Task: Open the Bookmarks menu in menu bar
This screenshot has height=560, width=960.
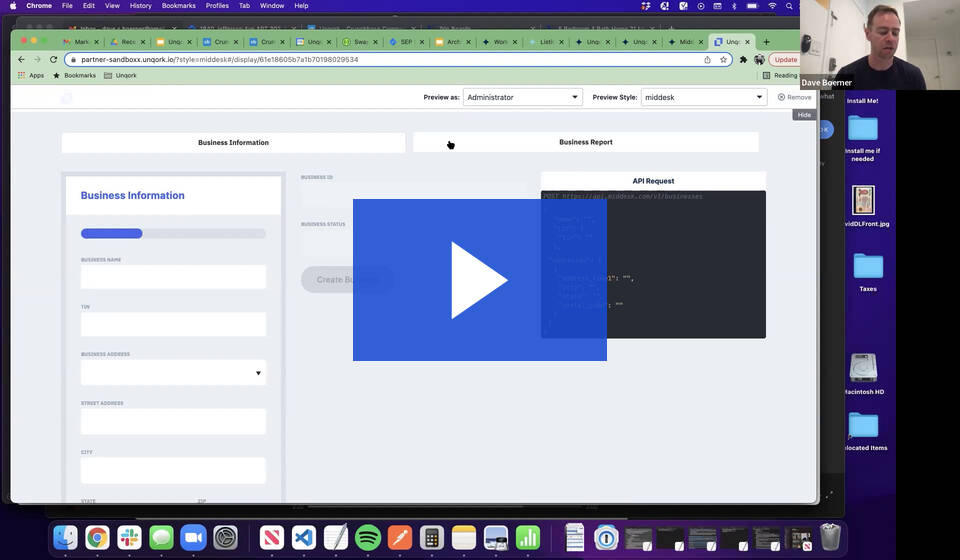Action: pyautogui.click(x=179, y=6)
